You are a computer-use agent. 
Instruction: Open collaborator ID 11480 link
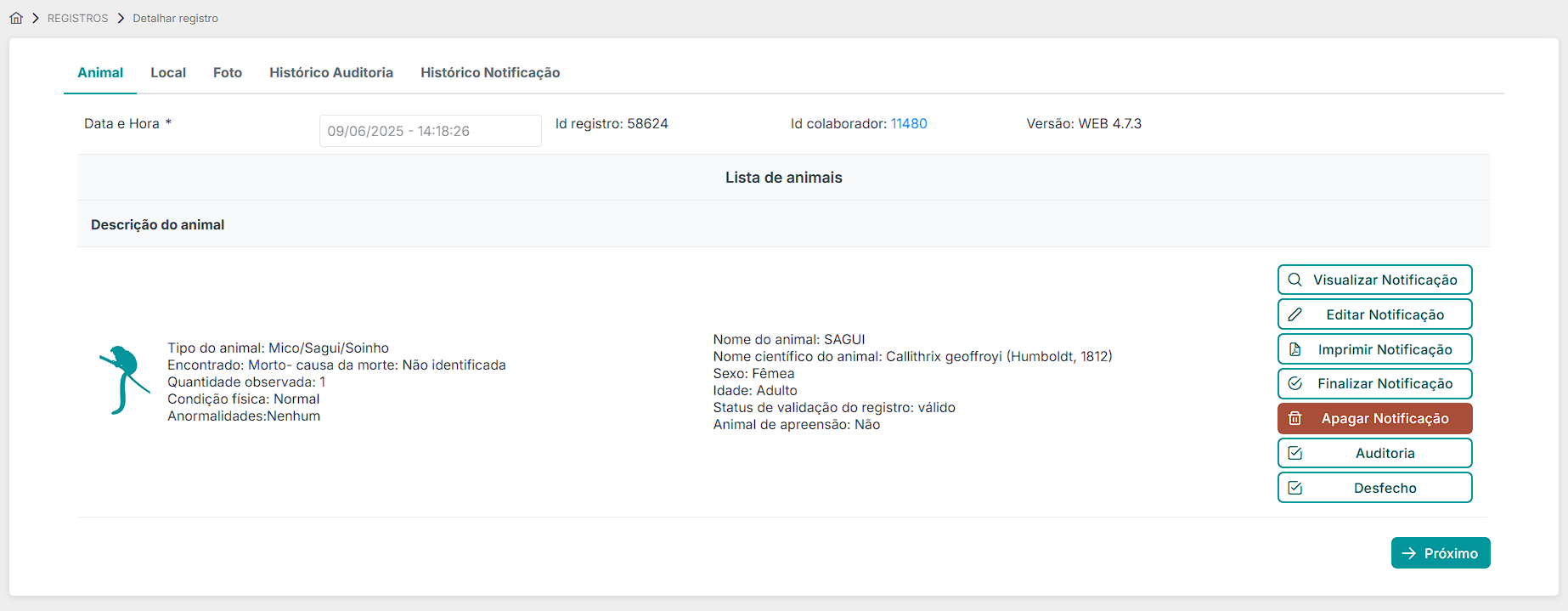[x=908, y=124]
